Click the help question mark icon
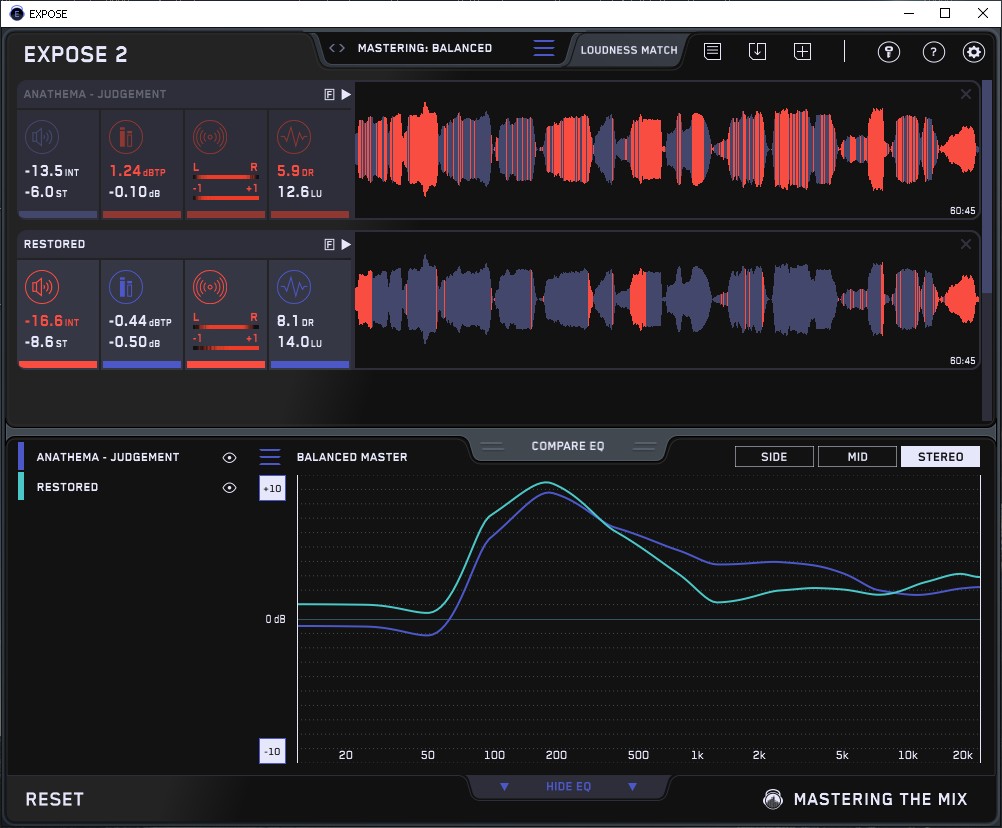 point(933,52)
